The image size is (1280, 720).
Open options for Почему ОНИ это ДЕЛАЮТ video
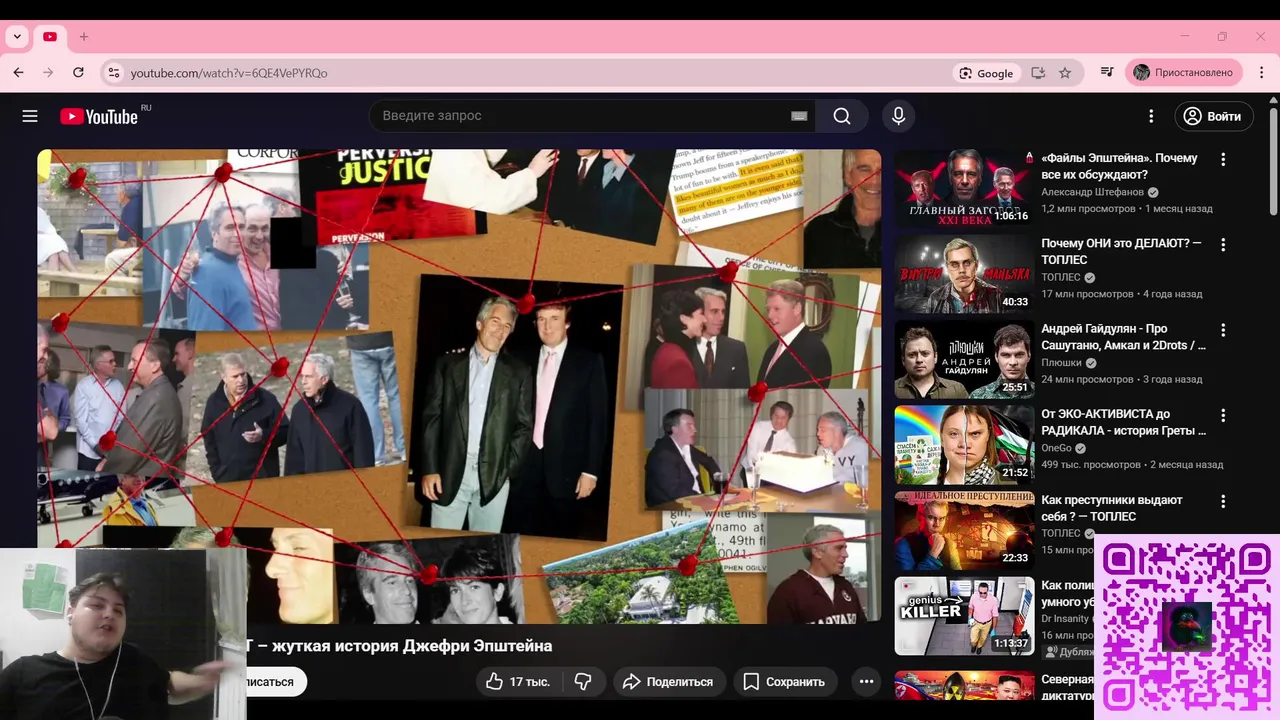click(x=1222, y=244)
